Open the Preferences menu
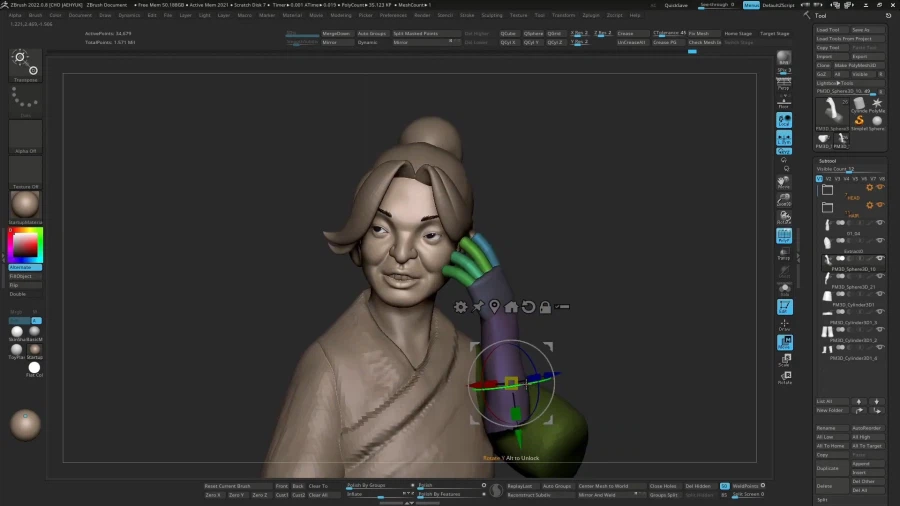Viewport: 900px width, 506px height. (x=393, y=15)
